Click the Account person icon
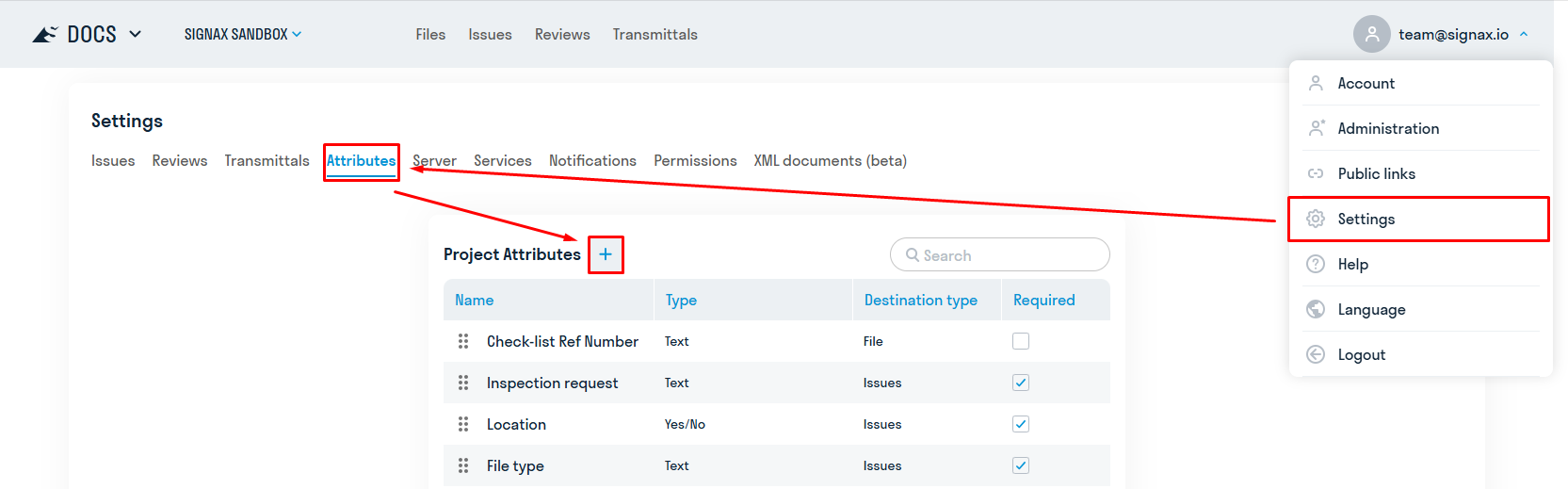The width and height of the screenshot is (1568, 489). [x=1316, y=83]
